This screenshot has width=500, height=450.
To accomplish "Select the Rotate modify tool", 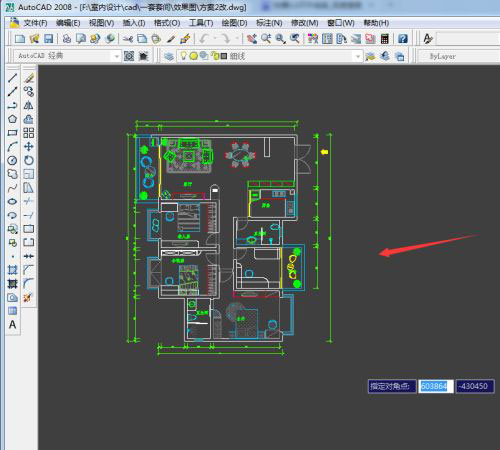I will pyautogui.click(x=29, y=160).
